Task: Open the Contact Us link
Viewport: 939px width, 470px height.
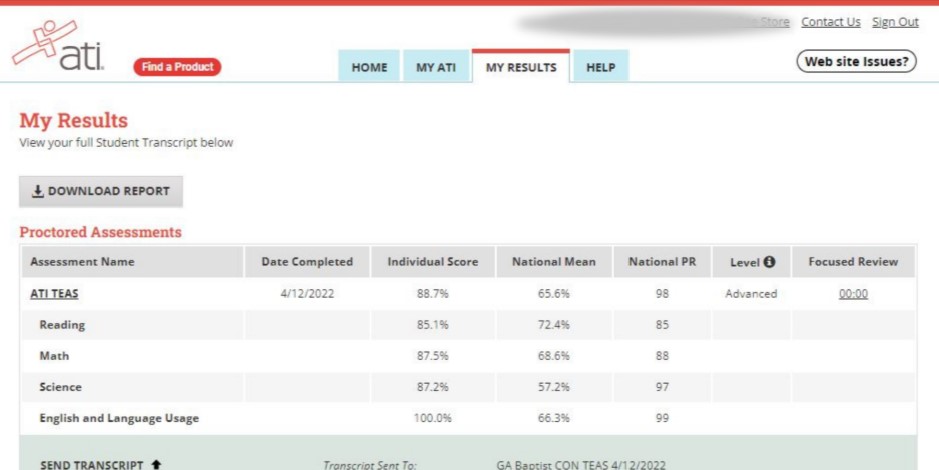Action: [831, 22]
